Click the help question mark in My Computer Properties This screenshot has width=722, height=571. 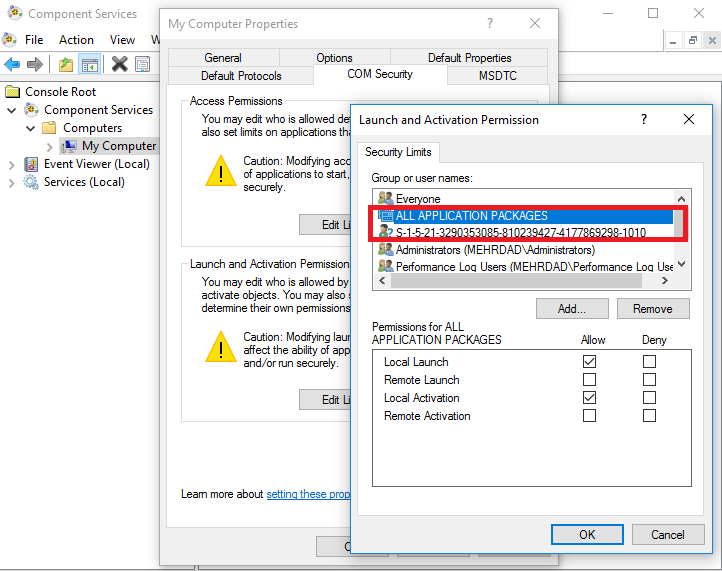(490, 23)
